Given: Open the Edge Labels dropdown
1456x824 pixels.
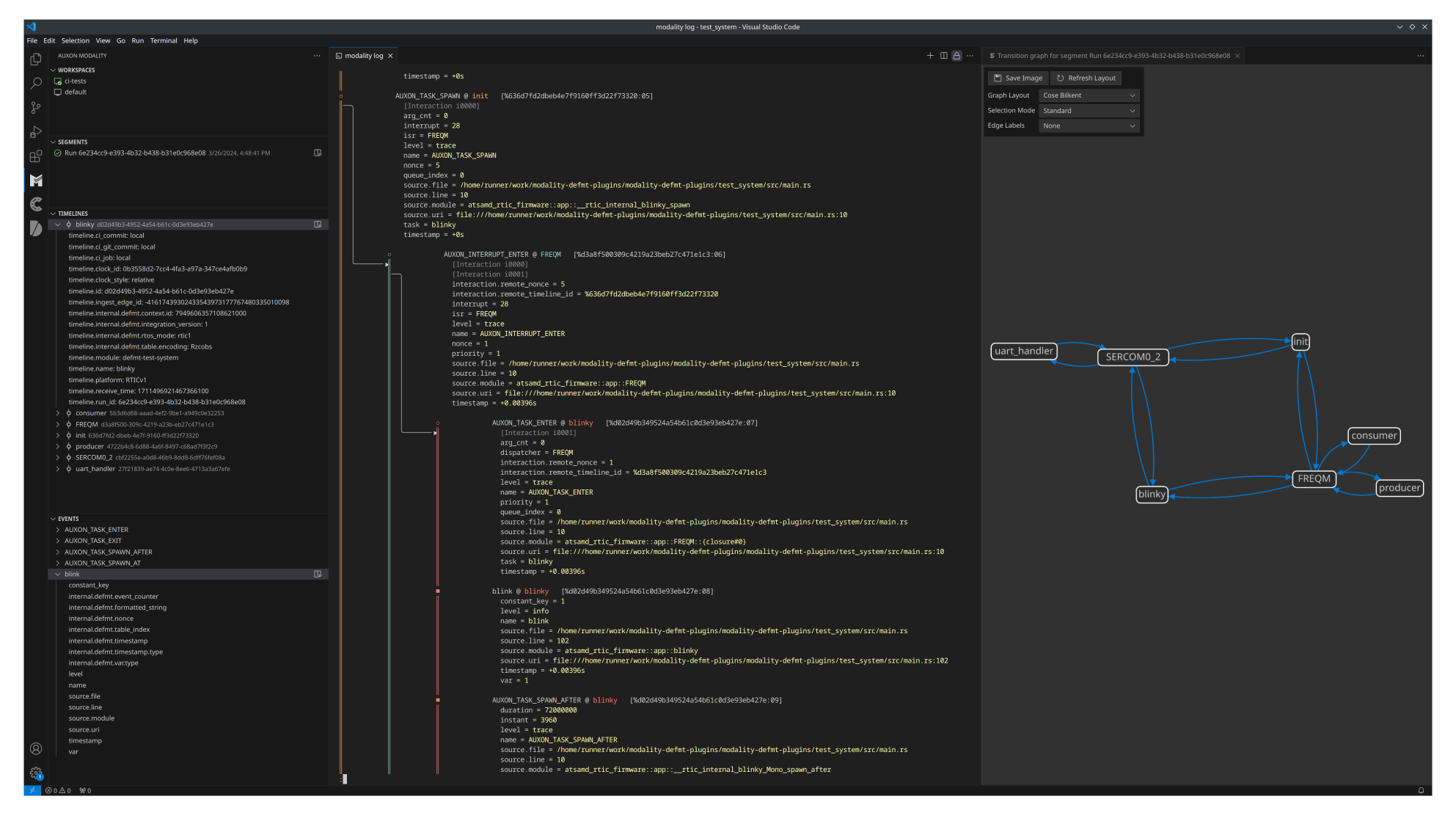Looking at the screenshot, I should pos(1089,126).
